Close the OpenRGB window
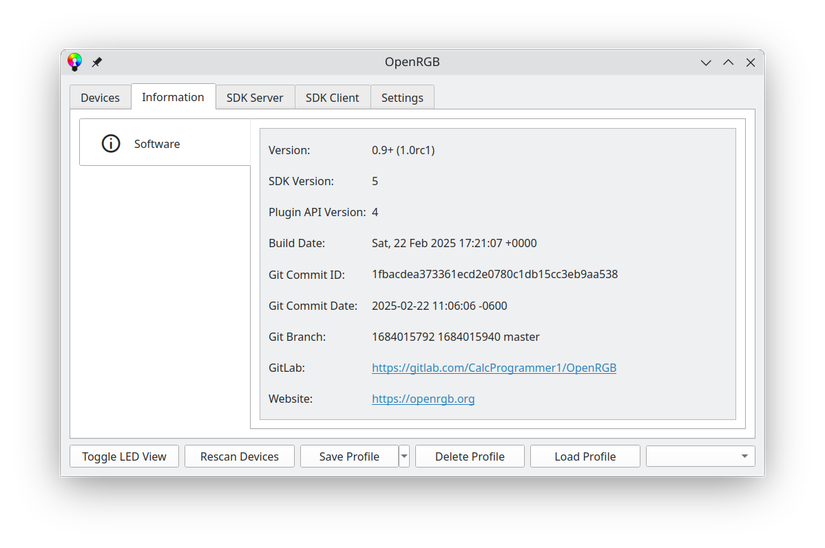This screenshot has width=825, height=548. click(751, 63)
